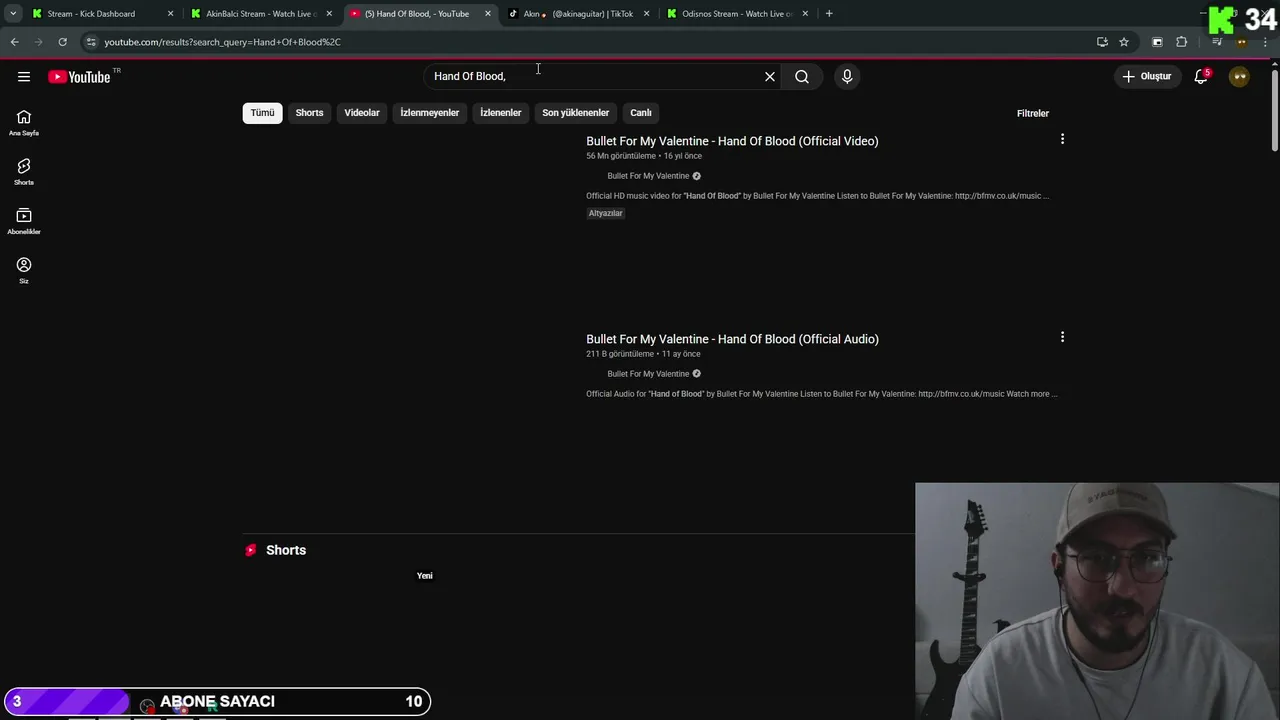Select the İzlenmeyenler filter chip
Screen dimensions: 1280x720
point(430,113)
